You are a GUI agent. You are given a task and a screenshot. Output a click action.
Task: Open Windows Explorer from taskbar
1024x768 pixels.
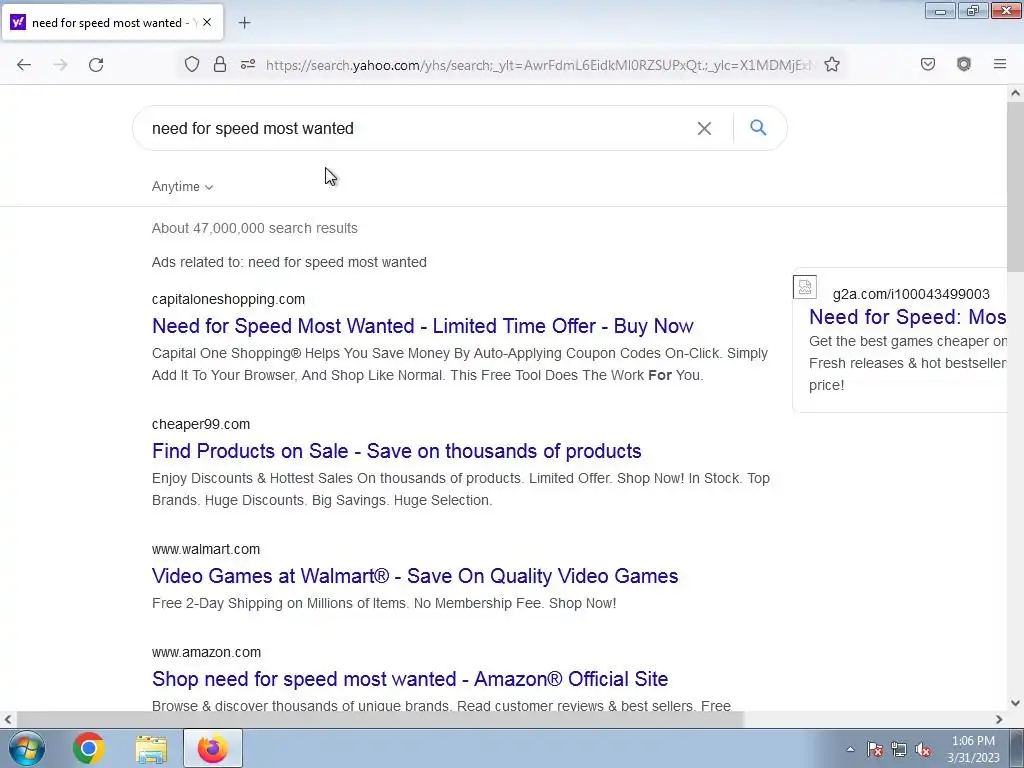[151, 748]
